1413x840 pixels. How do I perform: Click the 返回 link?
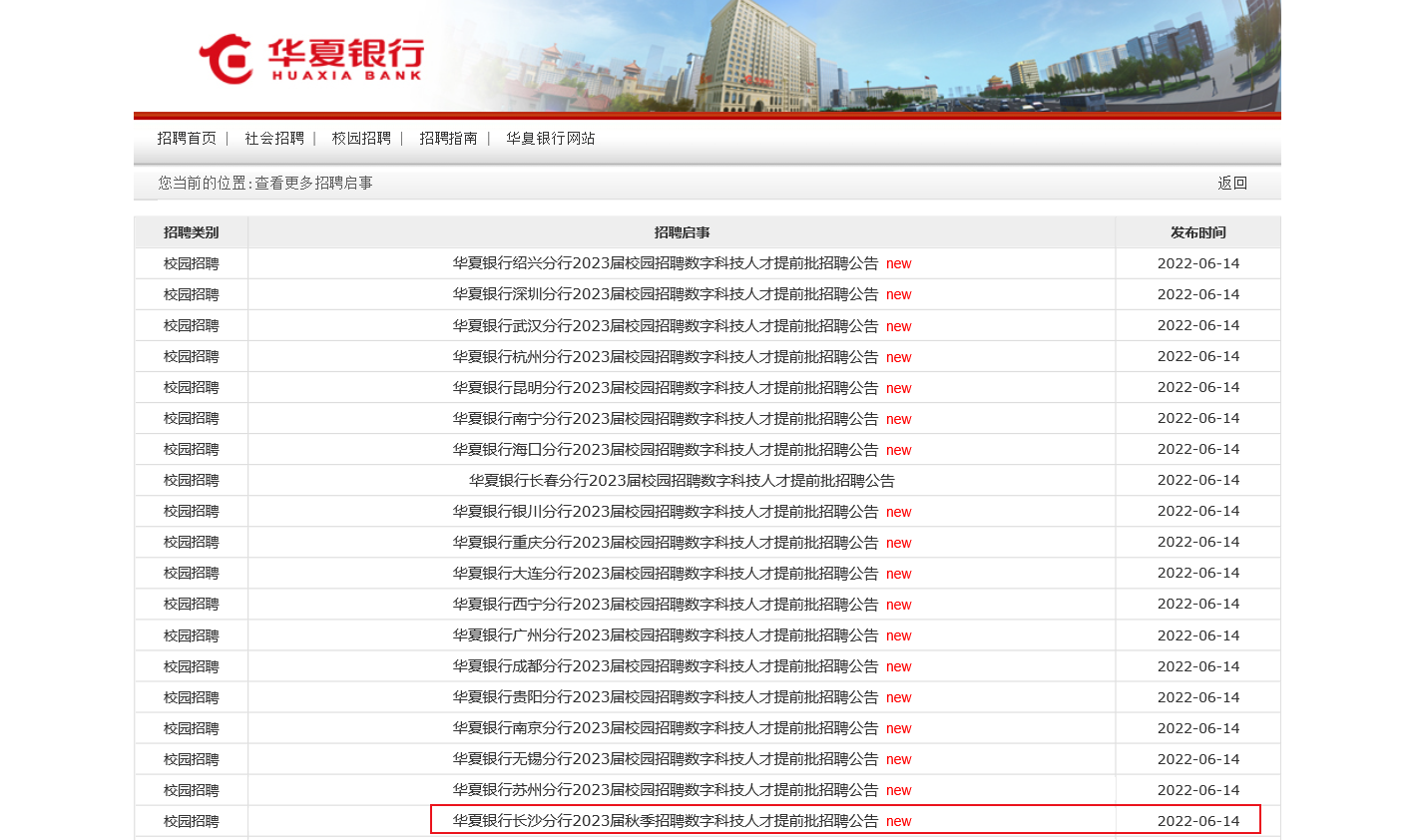tap(1232, 184)
